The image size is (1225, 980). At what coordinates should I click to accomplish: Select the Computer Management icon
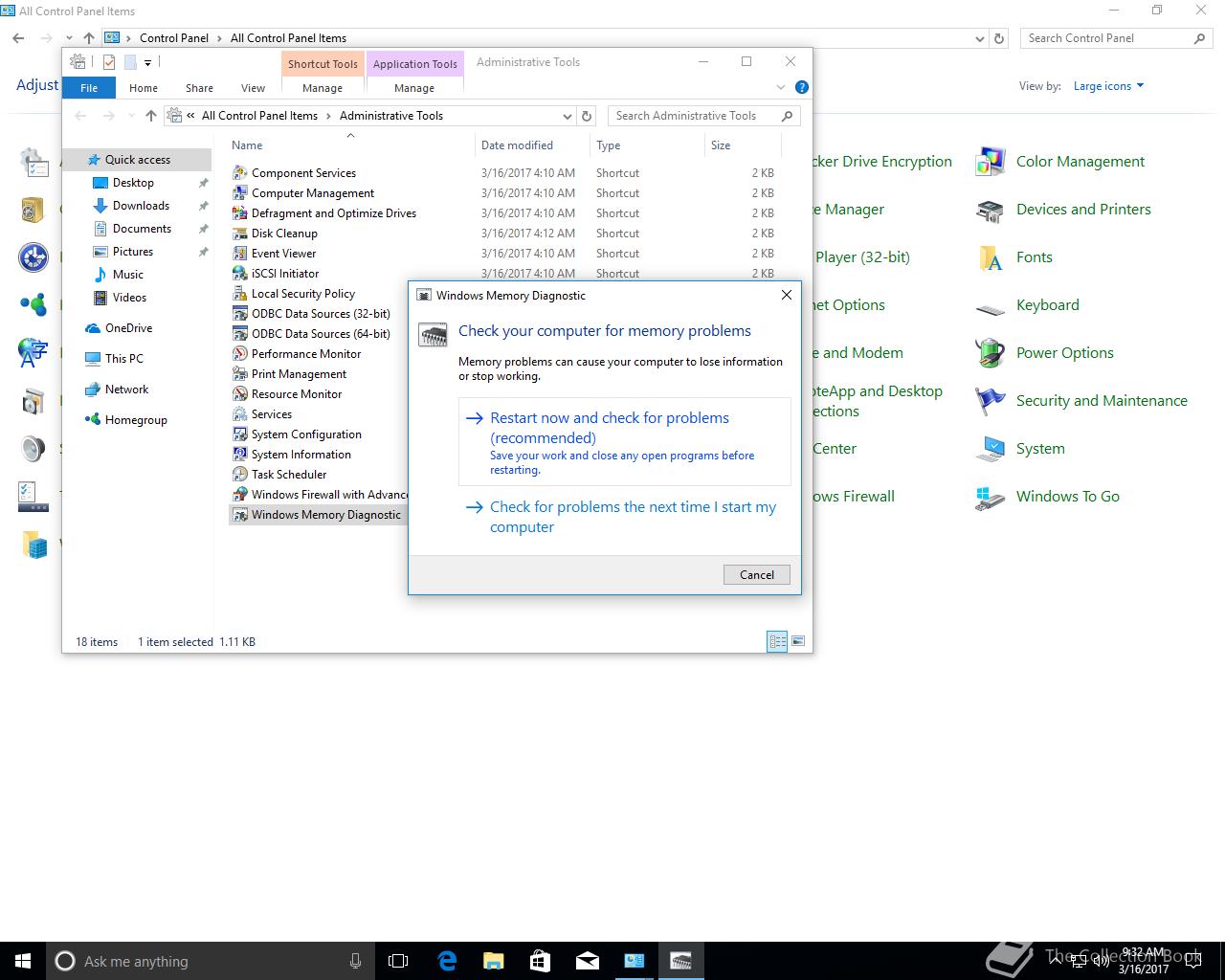pyautogui.click(x=240, y=193)
